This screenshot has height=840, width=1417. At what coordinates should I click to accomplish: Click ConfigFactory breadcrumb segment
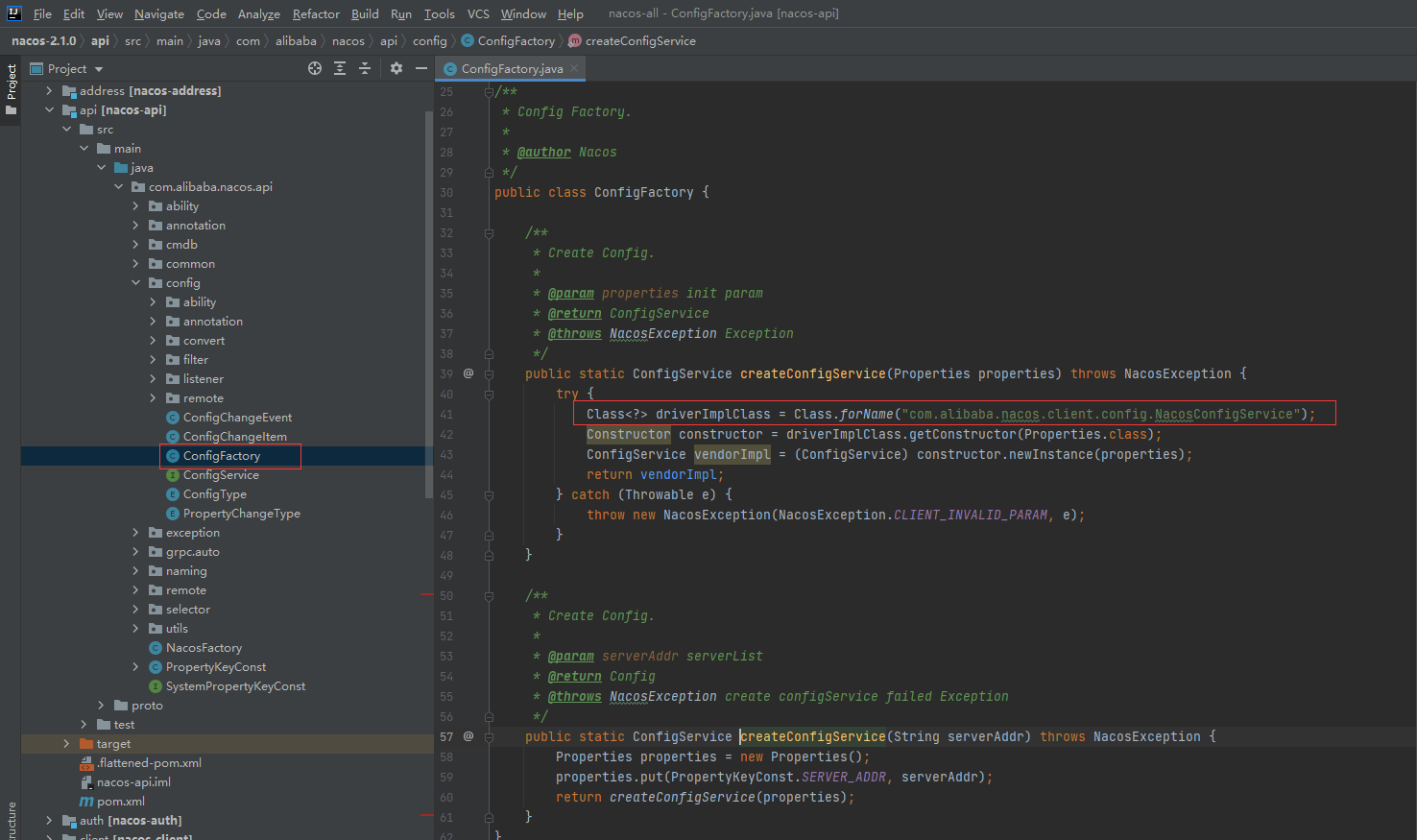(516, 41)
